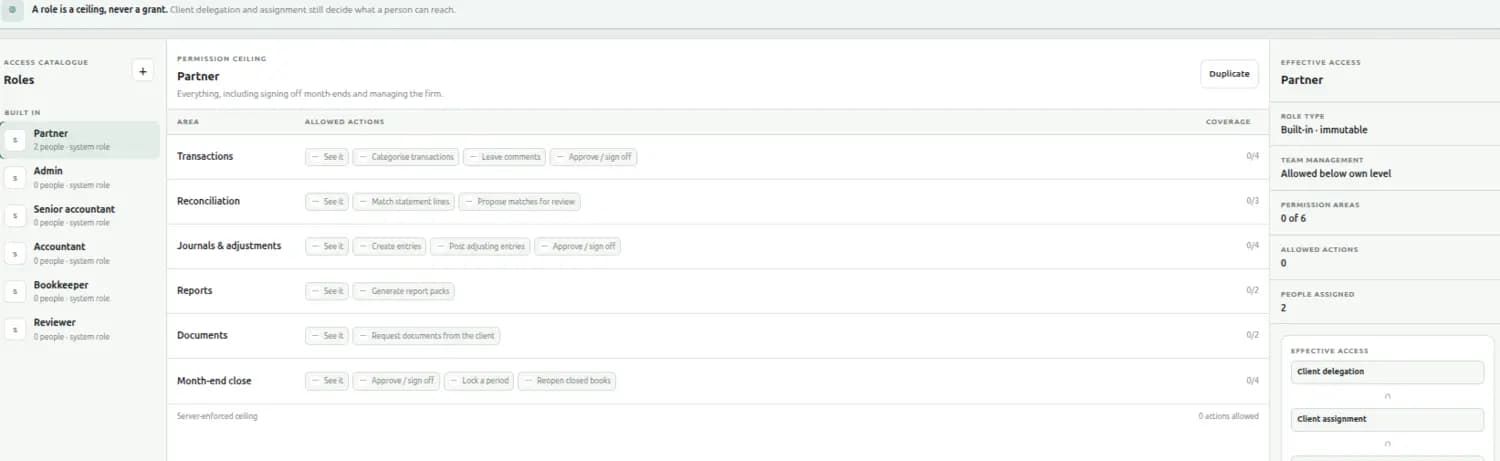Toggle See it for Journals & adjustments

point(327,246)
